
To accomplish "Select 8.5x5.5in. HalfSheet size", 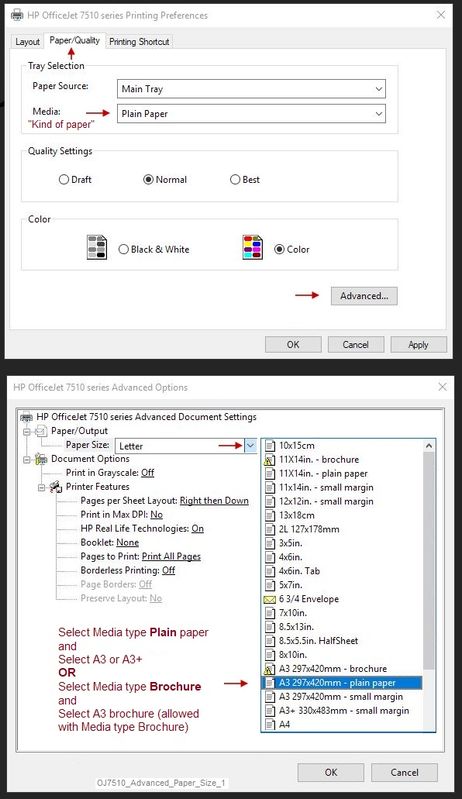I will click(x=318, y=641).
